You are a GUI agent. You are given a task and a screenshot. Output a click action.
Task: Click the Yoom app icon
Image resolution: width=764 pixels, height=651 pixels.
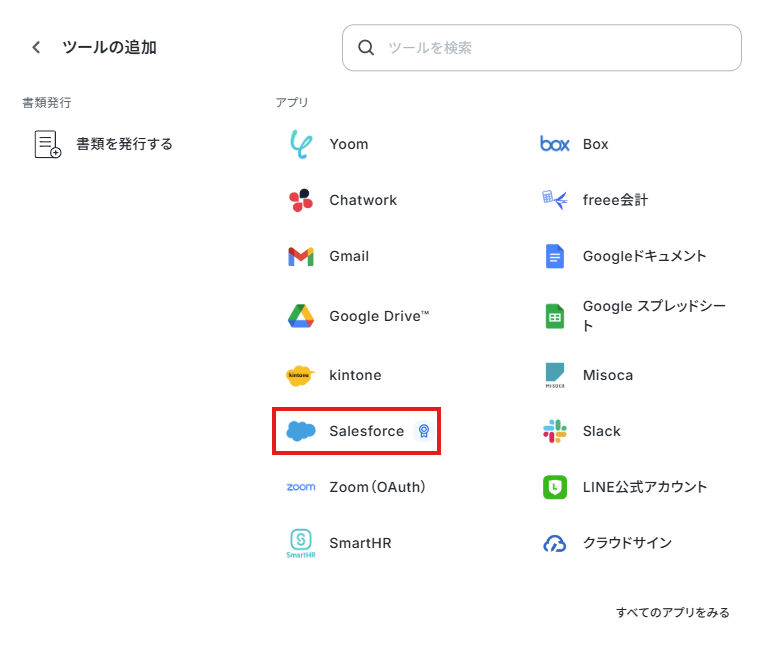coord(301,144)
